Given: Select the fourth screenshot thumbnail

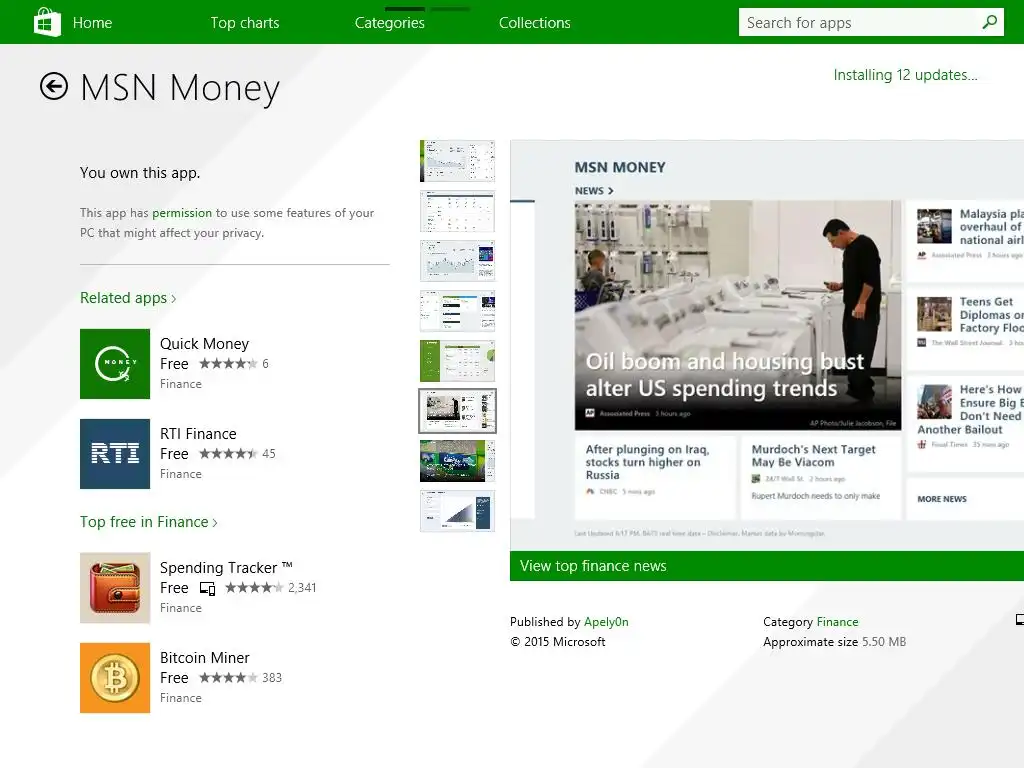Looking at the screenshot, I should (x=457, y=311).
